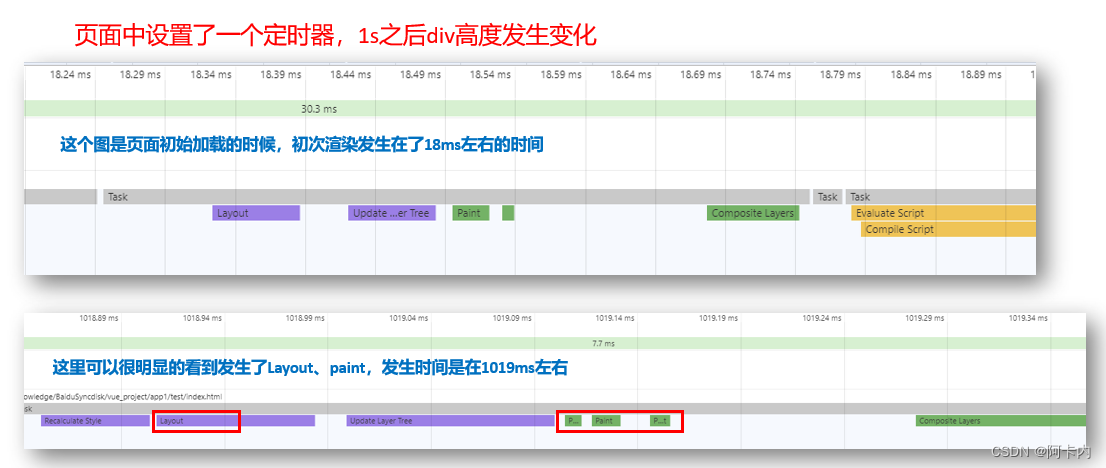
Task: Click the 18.74 ms ruler label
Action: click(x=771, y=75)
